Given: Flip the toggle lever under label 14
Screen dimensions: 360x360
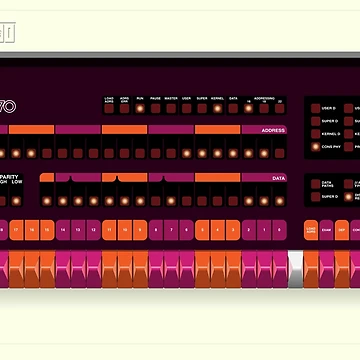Looking at the screenshot, I should click(x=63, y=269).
